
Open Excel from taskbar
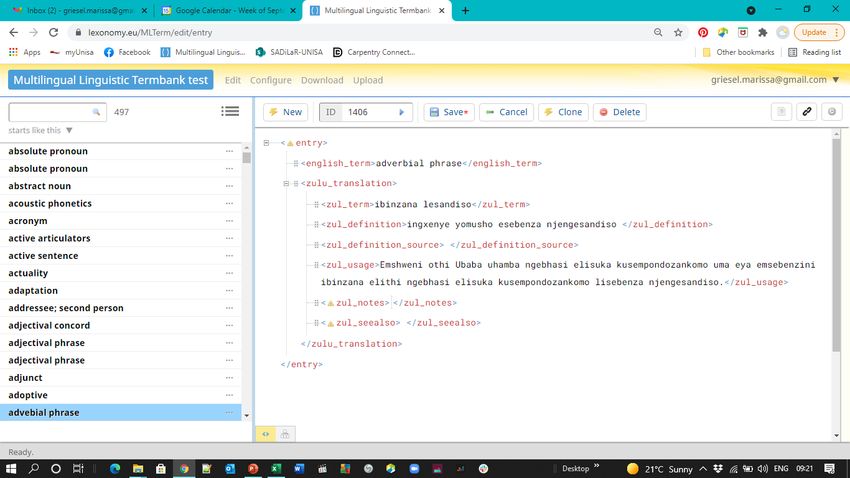pyautogui.click(x=276, y=468)
